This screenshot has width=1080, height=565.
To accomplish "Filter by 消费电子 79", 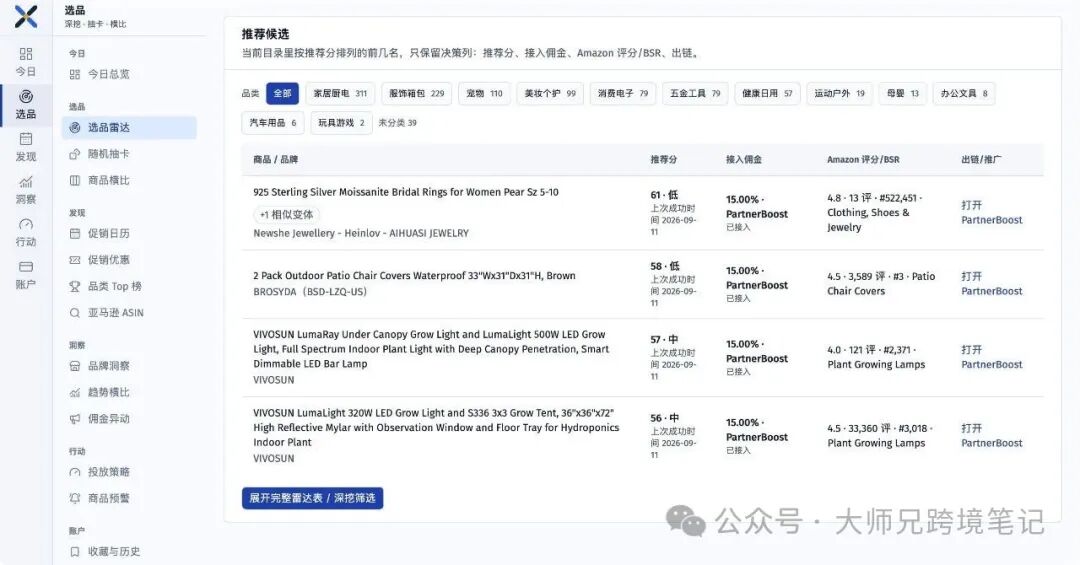I will click(623, 94).
